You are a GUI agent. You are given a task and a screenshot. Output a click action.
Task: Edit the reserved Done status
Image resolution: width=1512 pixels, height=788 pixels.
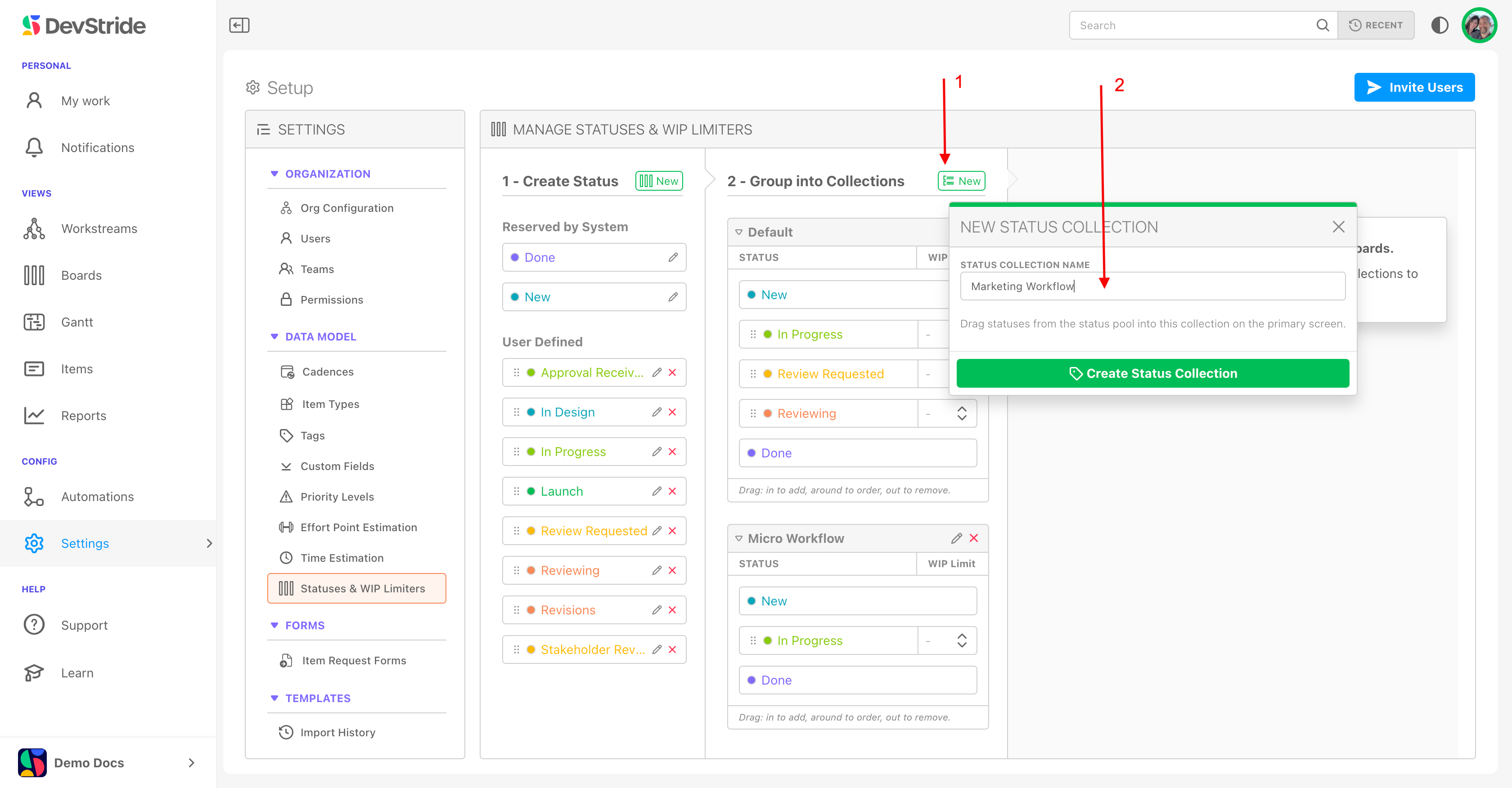point(673,258)
